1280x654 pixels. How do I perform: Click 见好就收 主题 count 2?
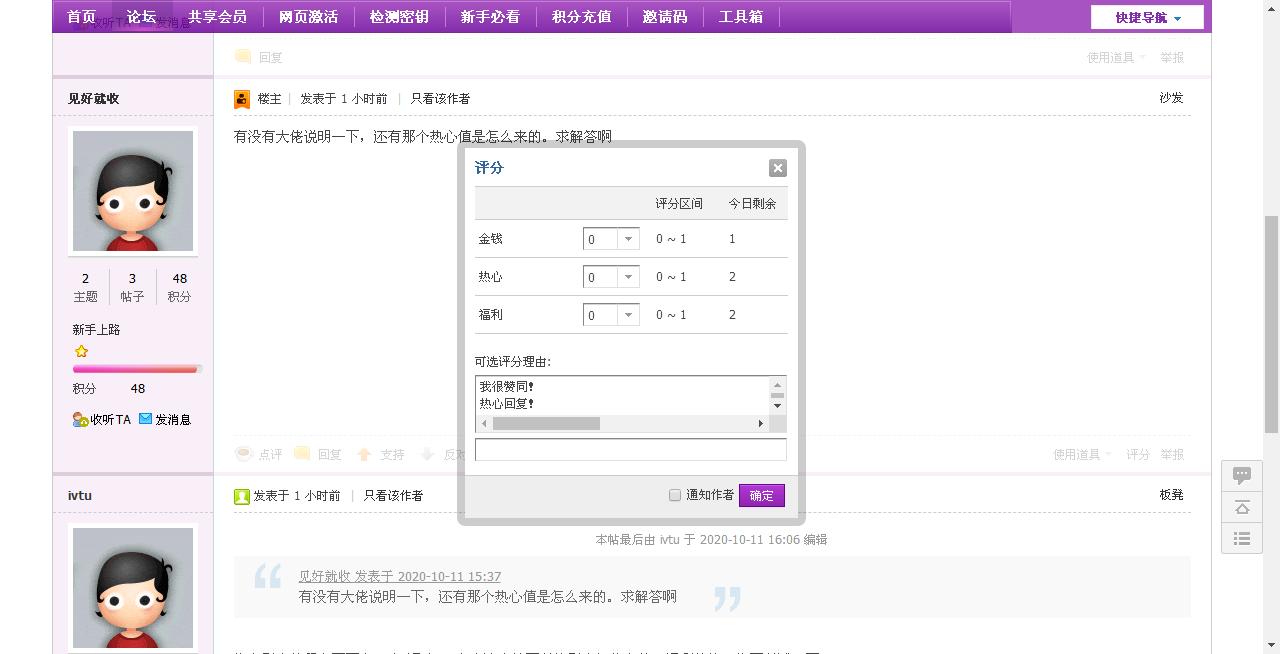coord(85,279)
